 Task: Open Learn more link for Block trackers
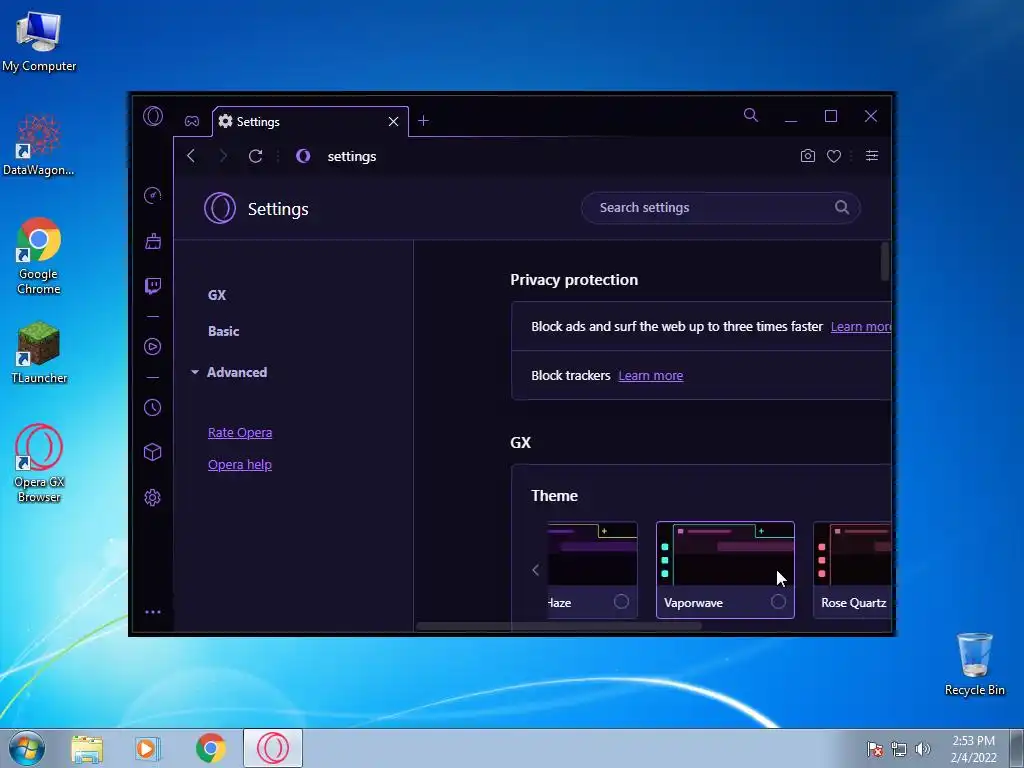click(650, 376)
